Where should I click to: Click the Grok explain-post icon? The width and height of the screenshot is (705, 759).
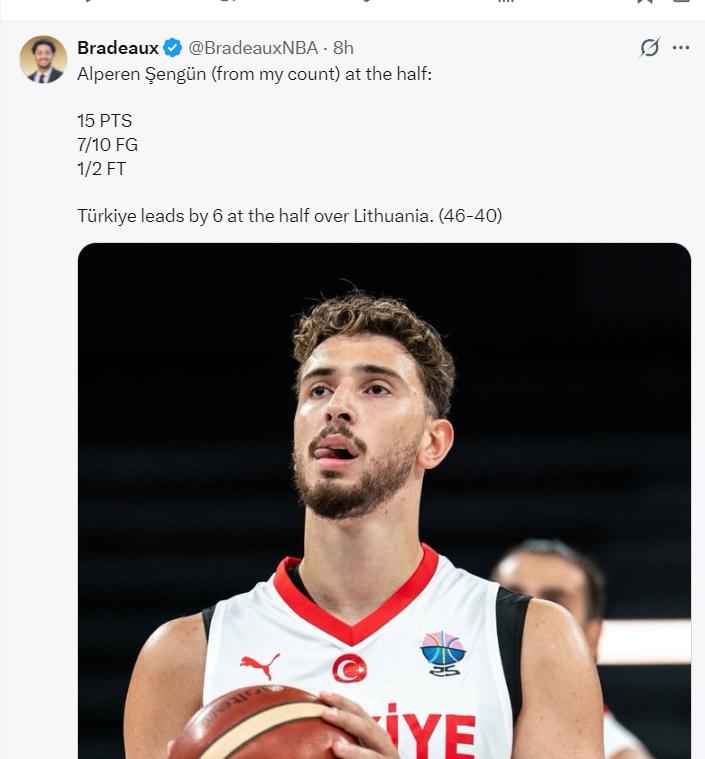[650, 48]
